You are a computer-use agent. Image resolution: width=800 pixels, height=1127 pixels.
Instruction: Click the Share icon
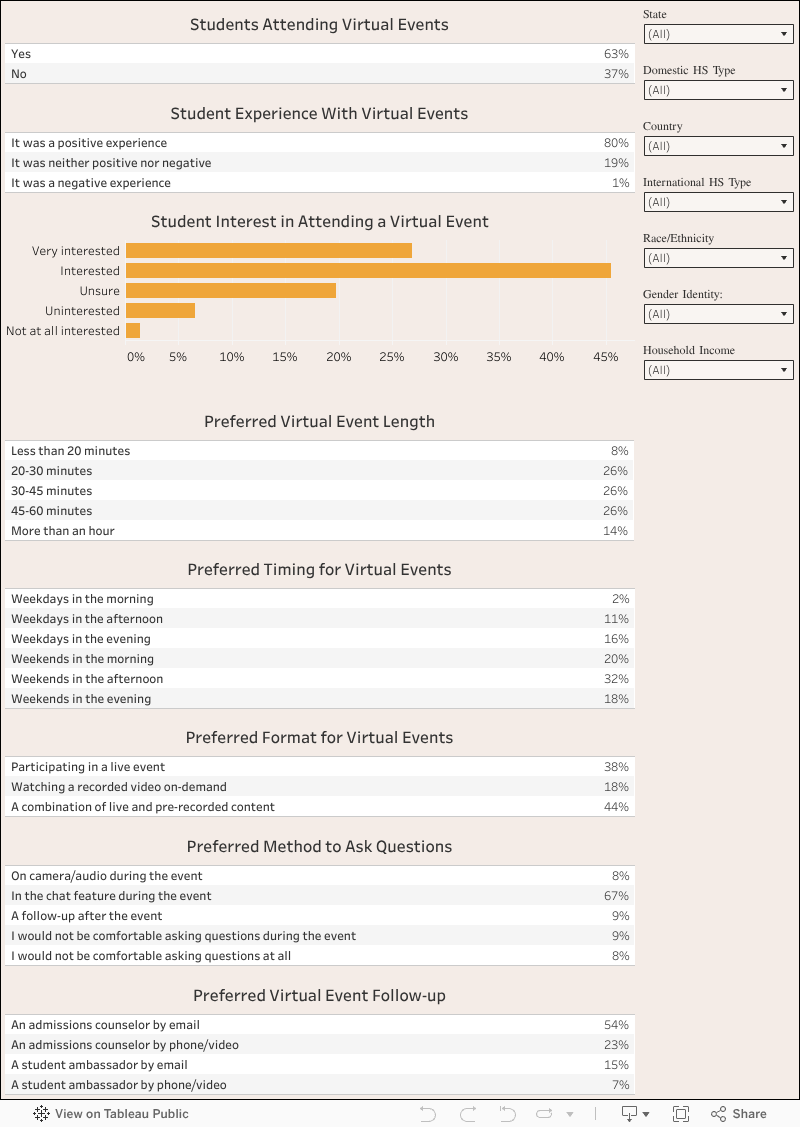coord(718,1113)
